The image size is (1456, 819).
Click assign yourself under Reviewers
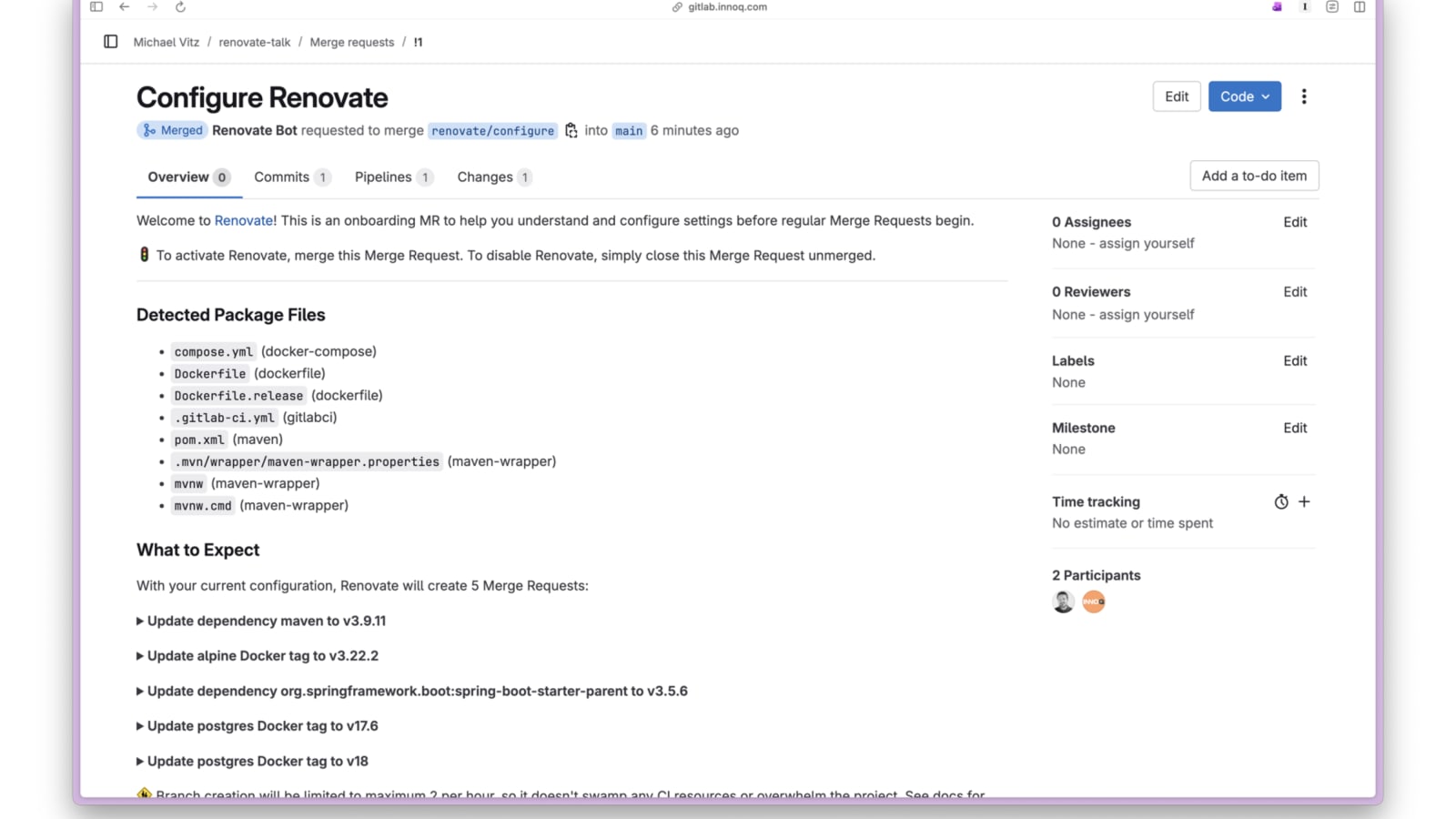[1147, 315]
